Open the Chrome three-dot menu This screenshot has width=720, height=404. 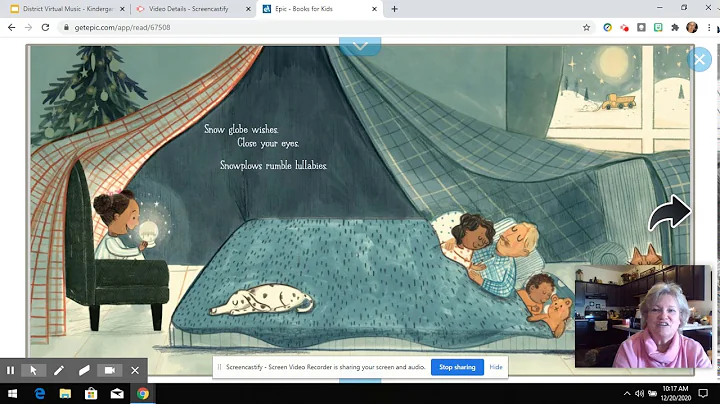click(x=709, y=28)
